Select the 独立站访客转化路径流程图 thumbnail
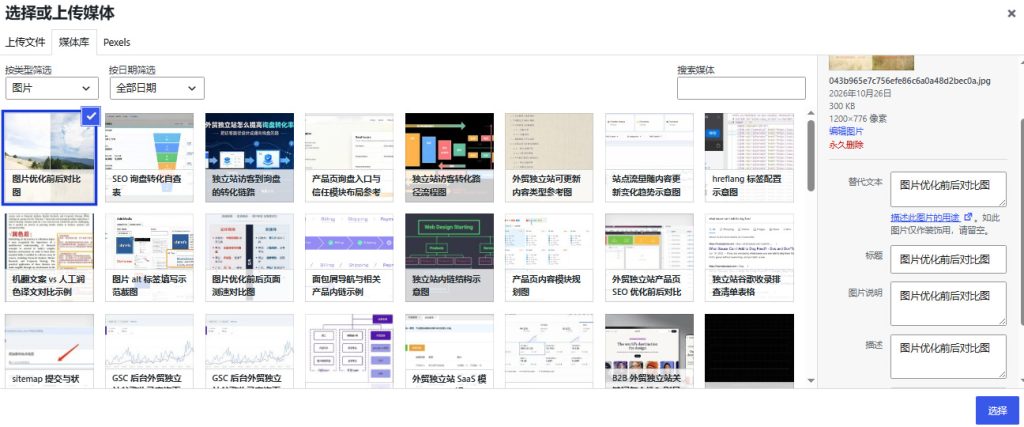1024x427 pixels. point(449,157)
